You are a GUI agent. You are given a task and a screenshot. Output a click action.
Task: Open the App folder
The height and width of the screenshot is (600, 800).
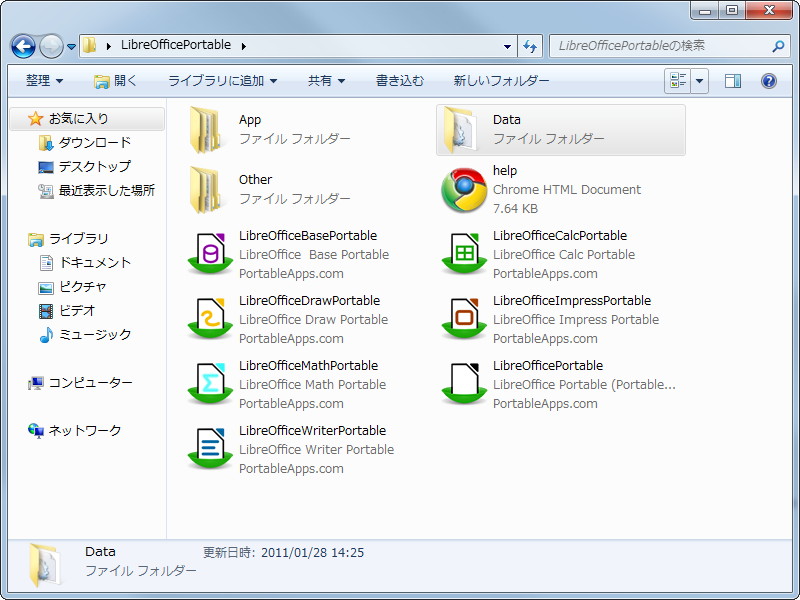coord(210,127)
